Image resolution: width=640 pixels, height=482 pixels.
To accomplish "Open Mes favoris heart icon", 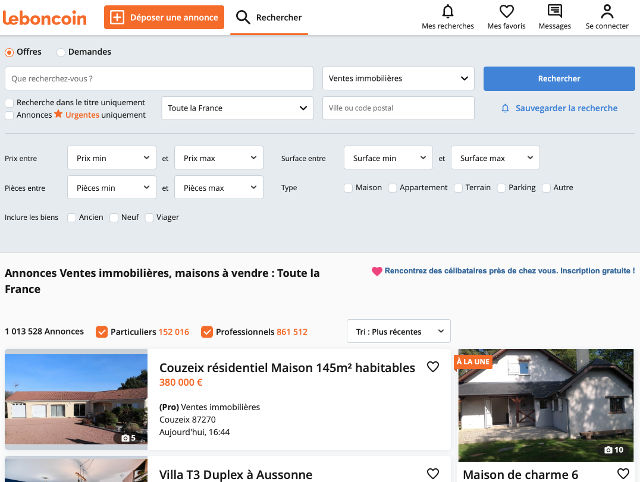I will (x=507, y=11).
